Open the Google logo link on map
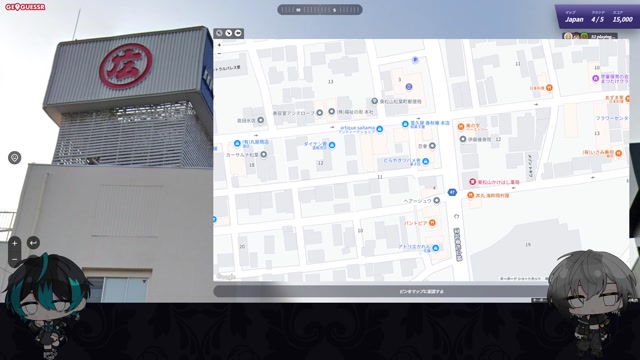The height and width of the screenshot is (360, 640). pos(226,276)
